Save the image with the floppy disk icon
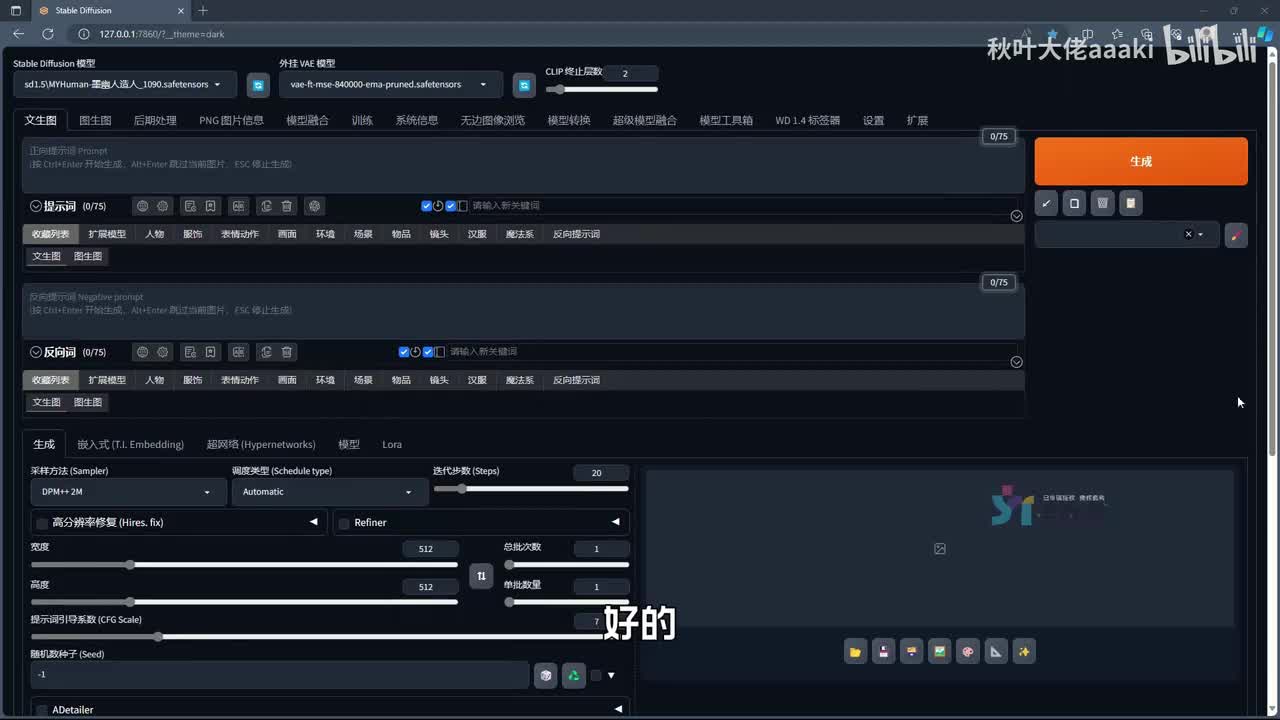Viewport: 1280px width, 720px height. [883, 652]
